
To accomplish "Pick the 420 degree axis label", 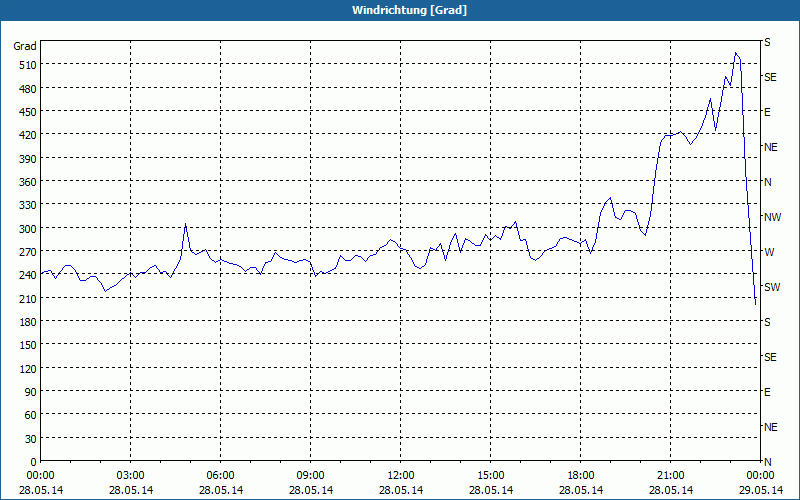I will (28, 135).
